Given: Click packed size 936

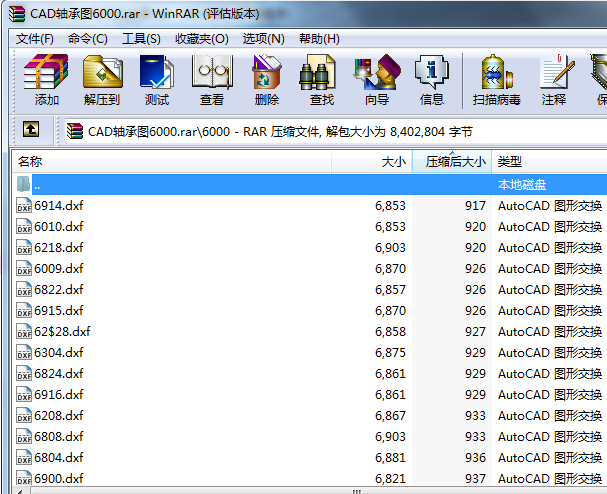Looking at the screenshot, I should (475, 458).
